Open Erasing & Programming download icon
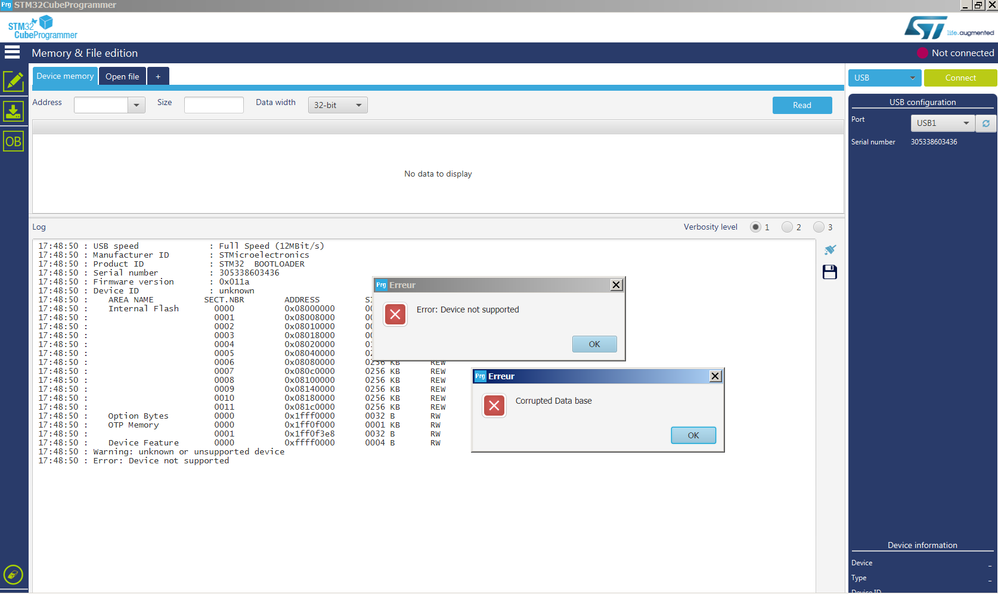 13,111
